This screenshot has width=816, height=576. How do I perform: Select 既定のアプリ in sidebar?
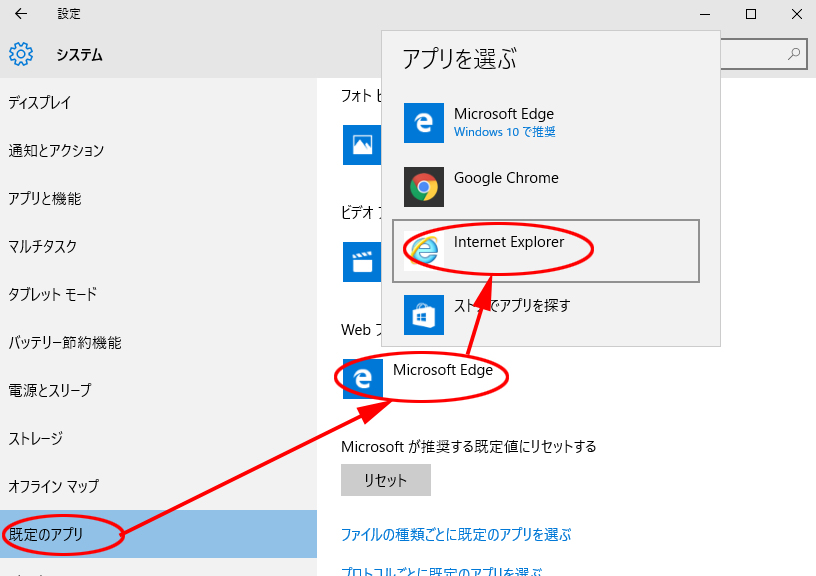pyautogui.click(x=158, y=534)
